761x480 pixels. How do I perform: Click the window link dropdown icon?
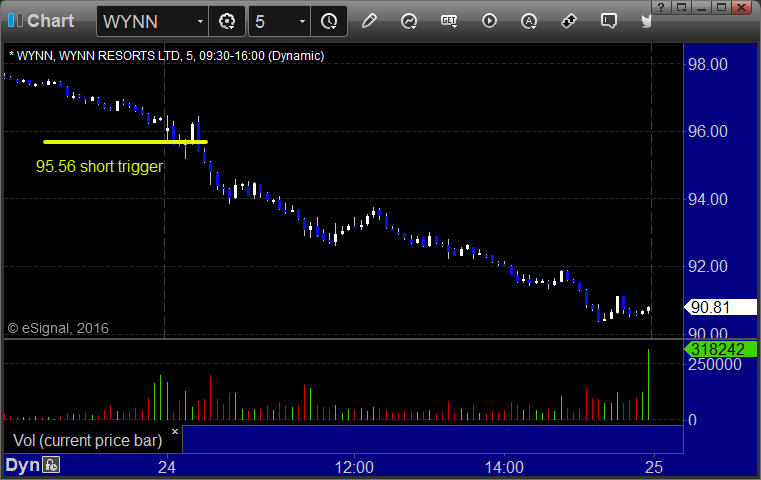tap(681, 7)
